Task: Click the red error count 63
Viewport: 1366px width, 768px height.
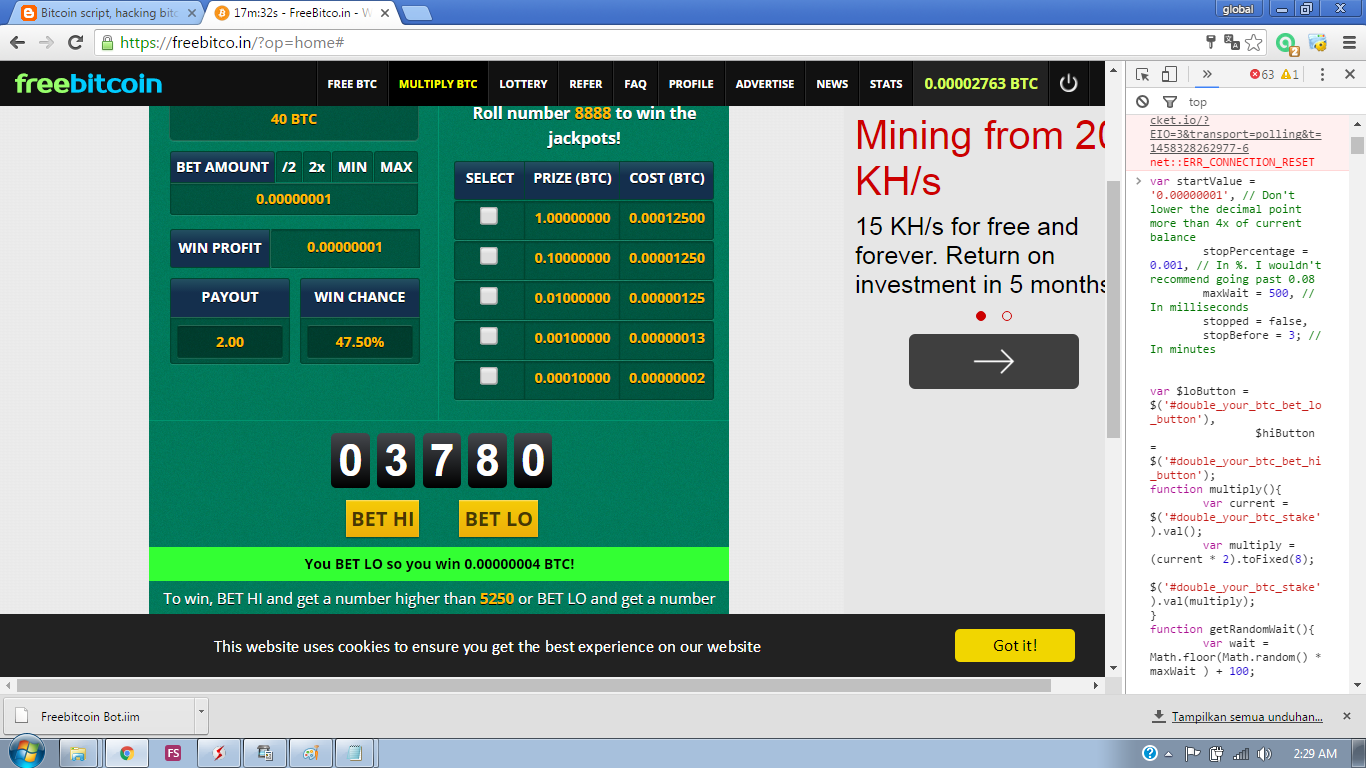Action: tap(1262, 74)
